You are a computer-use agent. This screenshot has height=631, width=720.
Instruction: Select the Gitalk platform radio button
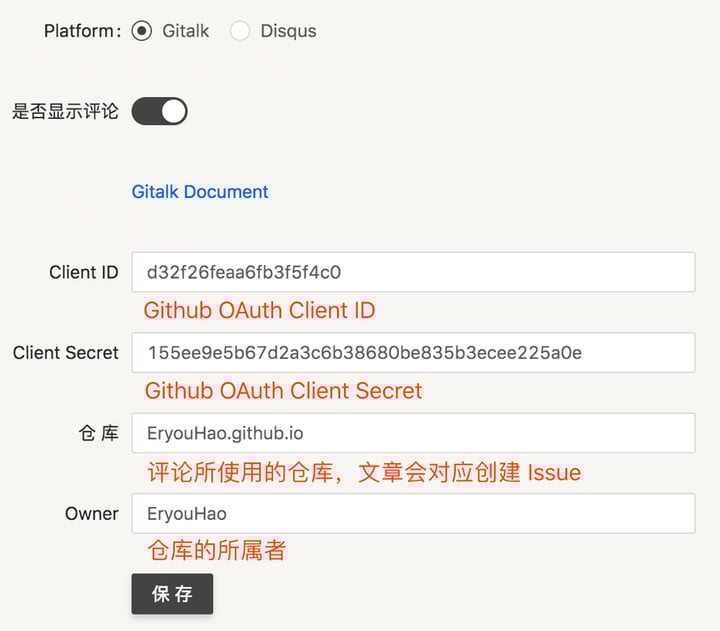[141, 31]
